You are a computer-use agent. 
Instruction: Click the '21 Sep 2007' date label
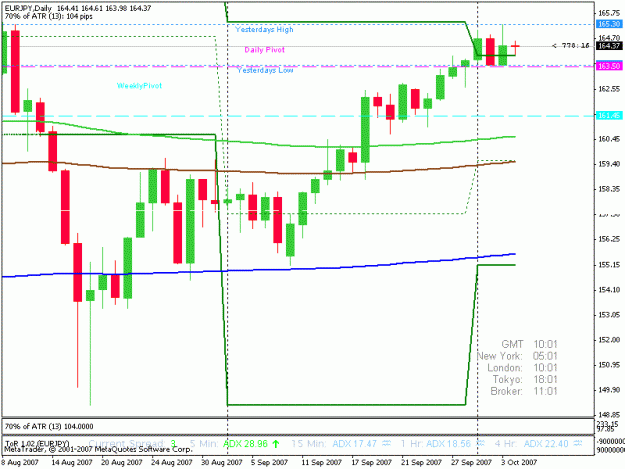point(421,462)
